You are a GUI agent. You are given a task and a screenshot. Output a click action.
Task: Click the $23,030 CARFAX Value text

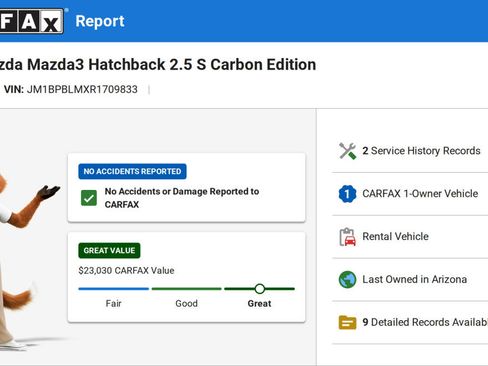[x=126, y=270]
